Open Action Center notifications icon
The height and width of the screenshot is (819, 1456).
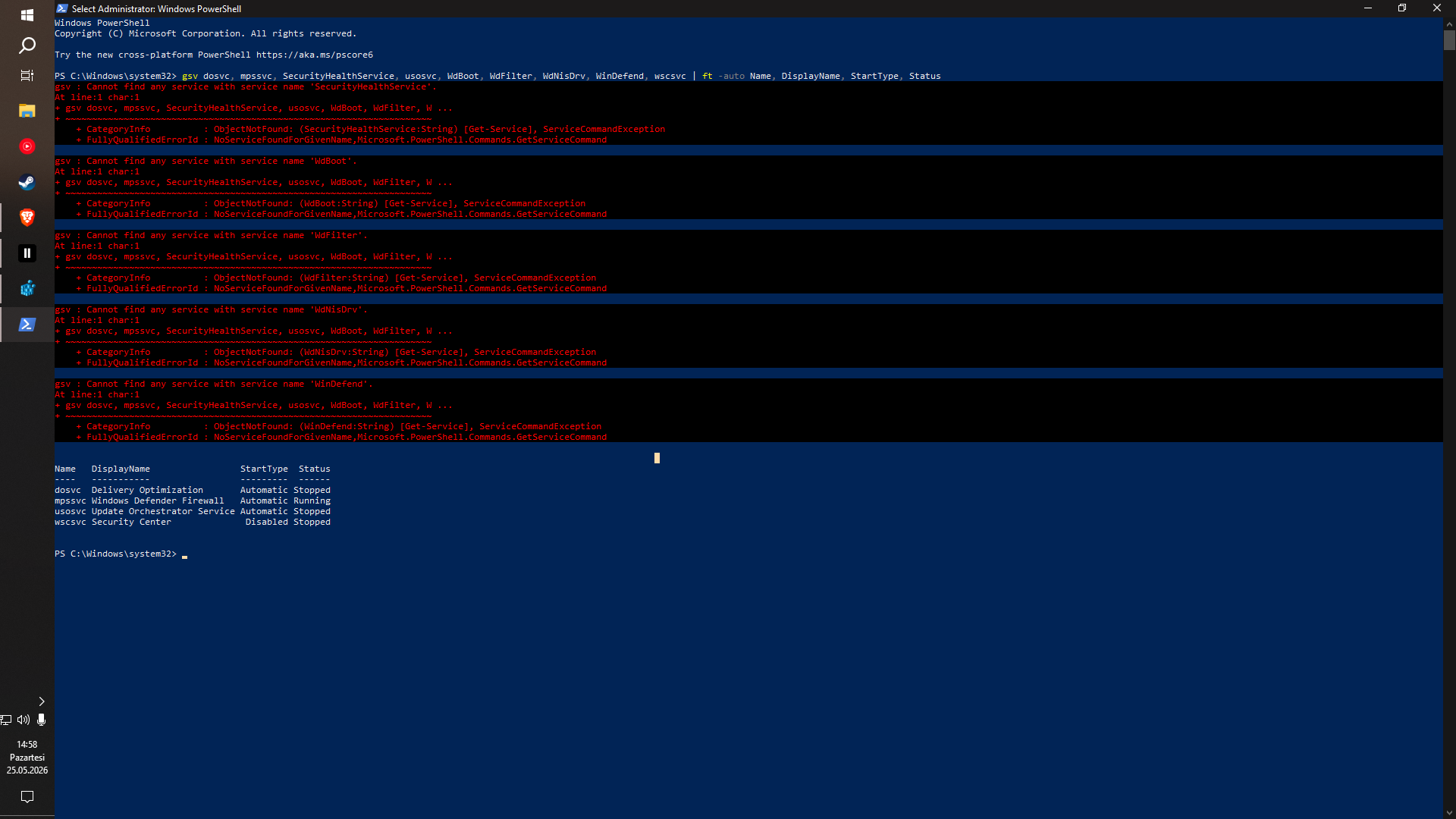click(x=27, y=797)
